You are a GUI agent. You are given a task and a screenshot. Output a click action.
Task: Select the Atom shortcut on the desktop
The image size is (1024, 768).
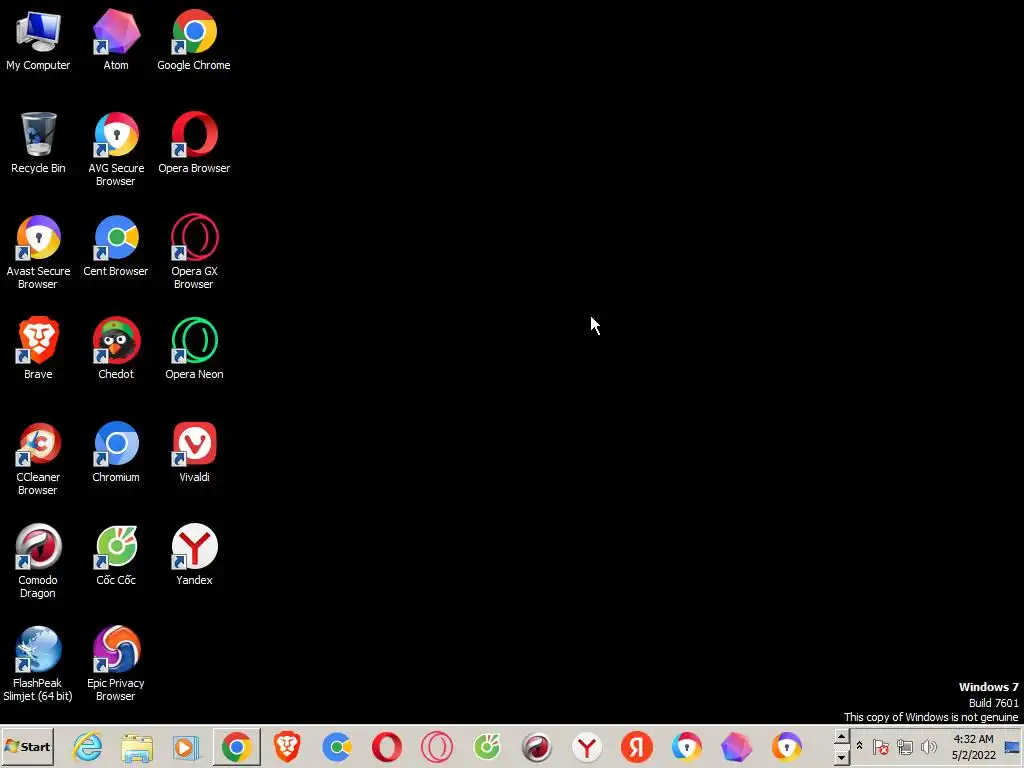point(116,40)
